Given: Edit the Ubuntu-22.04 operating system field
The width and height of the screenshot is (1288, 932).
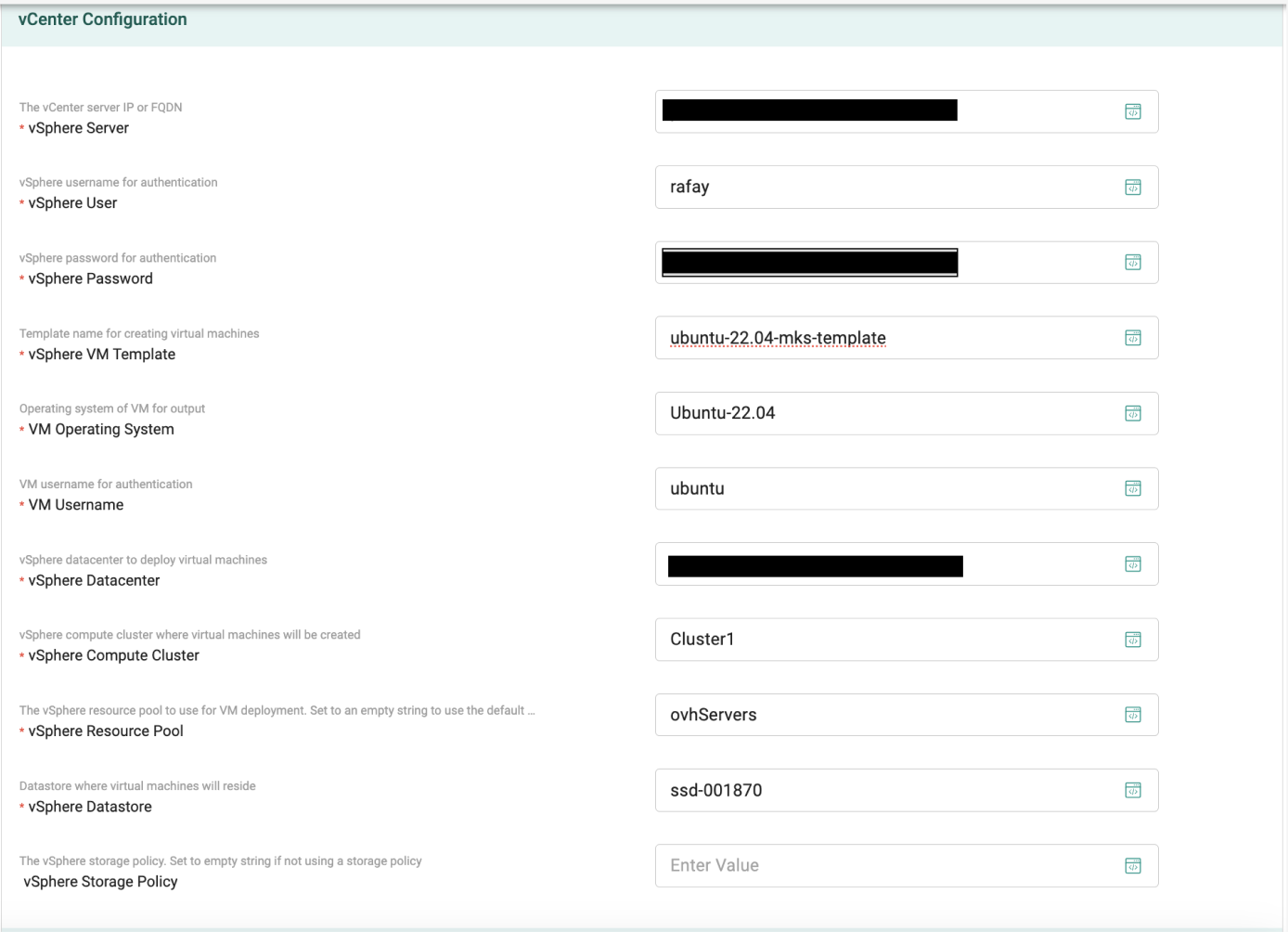Looking at the screenshot, I should (907, 413).
